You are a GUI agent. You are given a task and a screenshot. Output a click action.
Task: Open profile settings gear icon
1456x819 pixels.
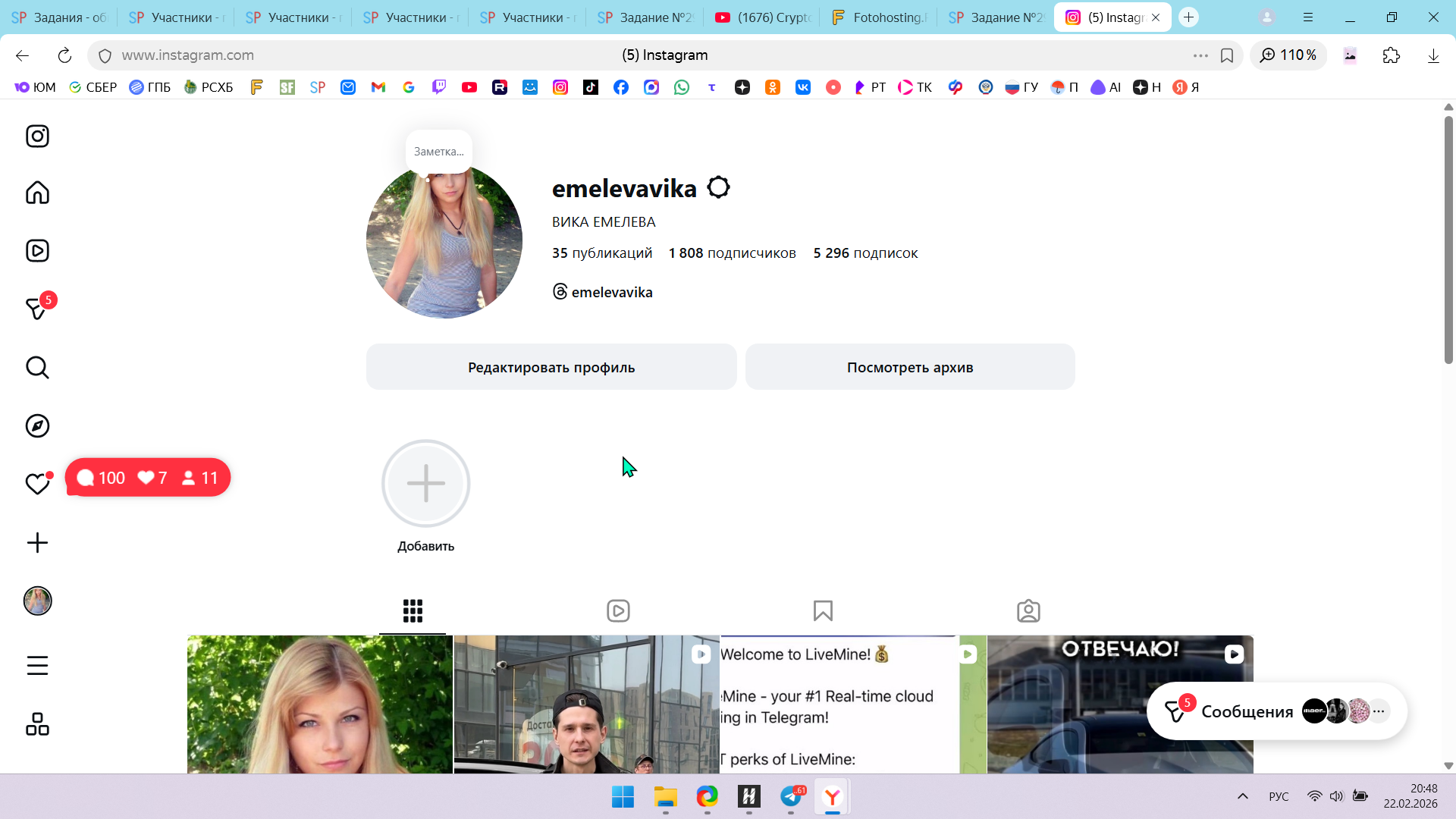pyautogui.click(x=718, y=187)
